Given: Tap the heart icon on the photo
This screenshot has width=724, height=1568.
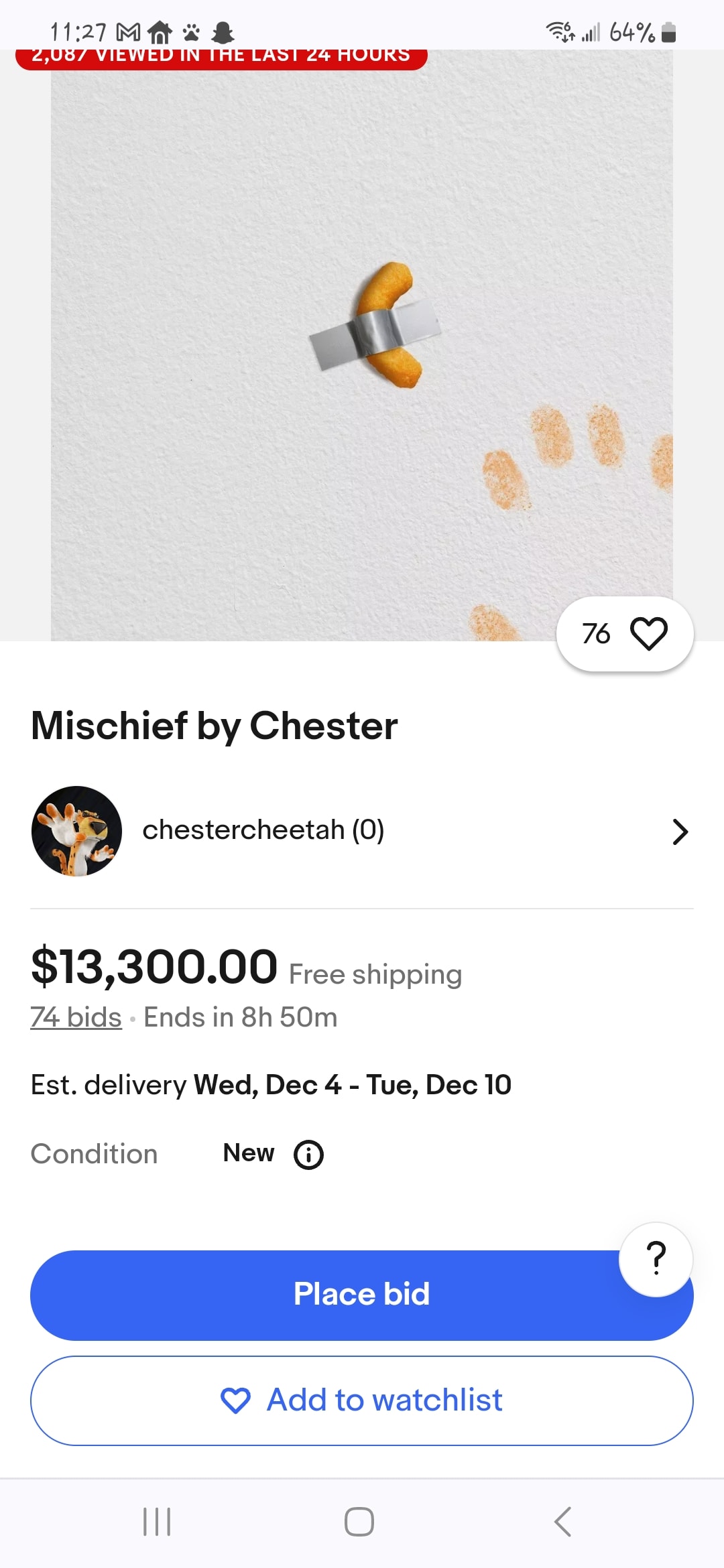Looking at the screenshot, I should (x=648, y=633).
